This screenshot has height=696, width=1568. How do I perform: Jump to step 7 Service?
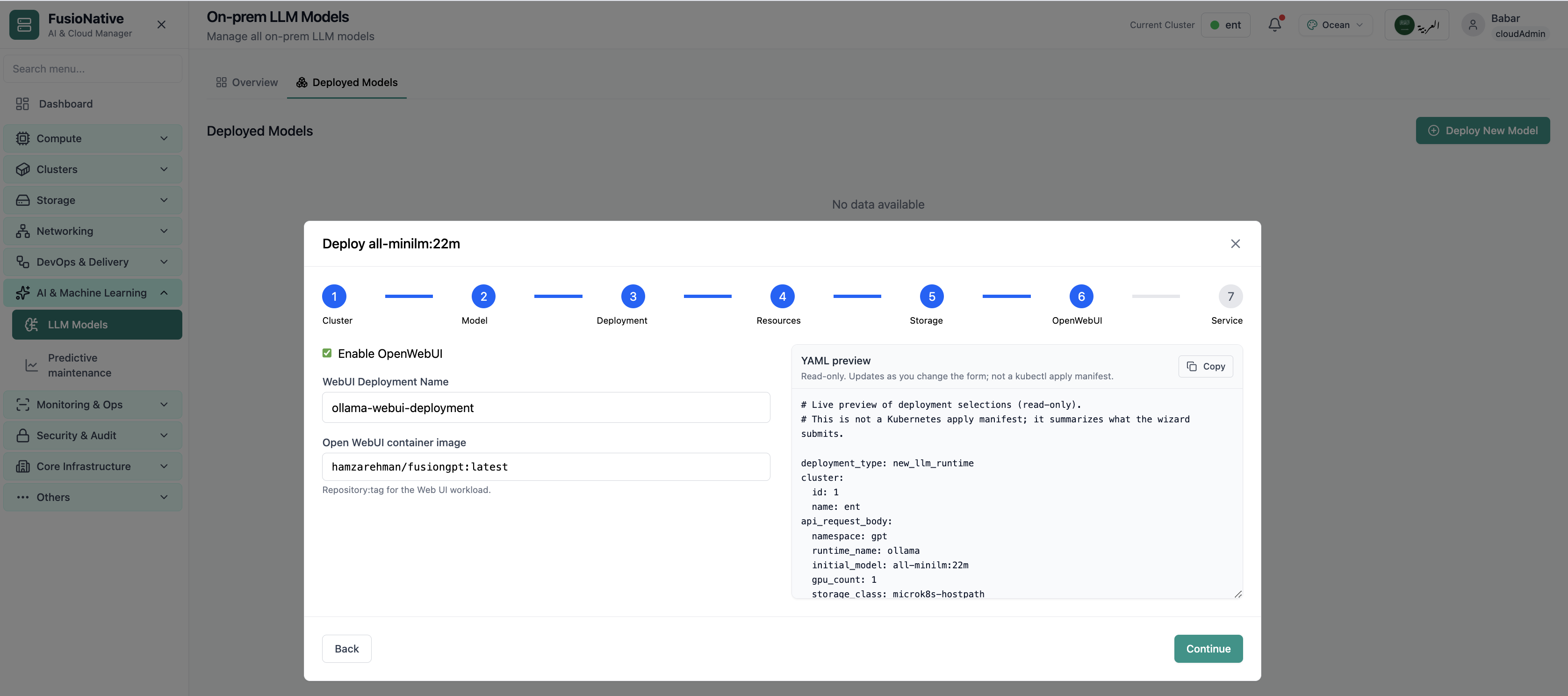(x=1231, y=297)
